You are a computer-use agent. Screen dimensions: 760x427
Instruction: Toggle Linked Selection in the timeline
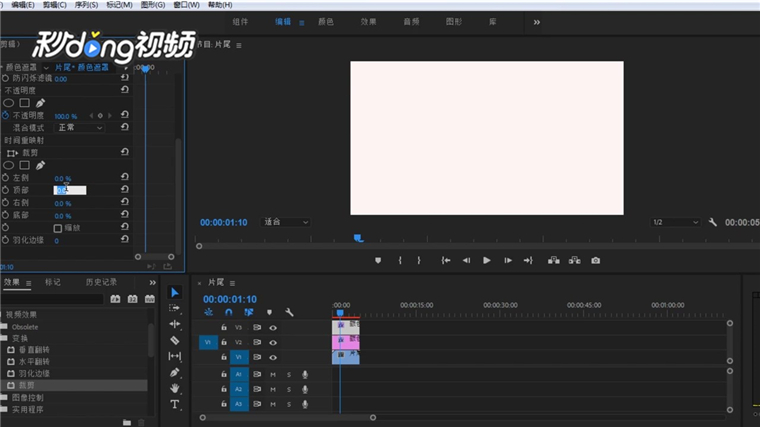[x=249, y=312]
